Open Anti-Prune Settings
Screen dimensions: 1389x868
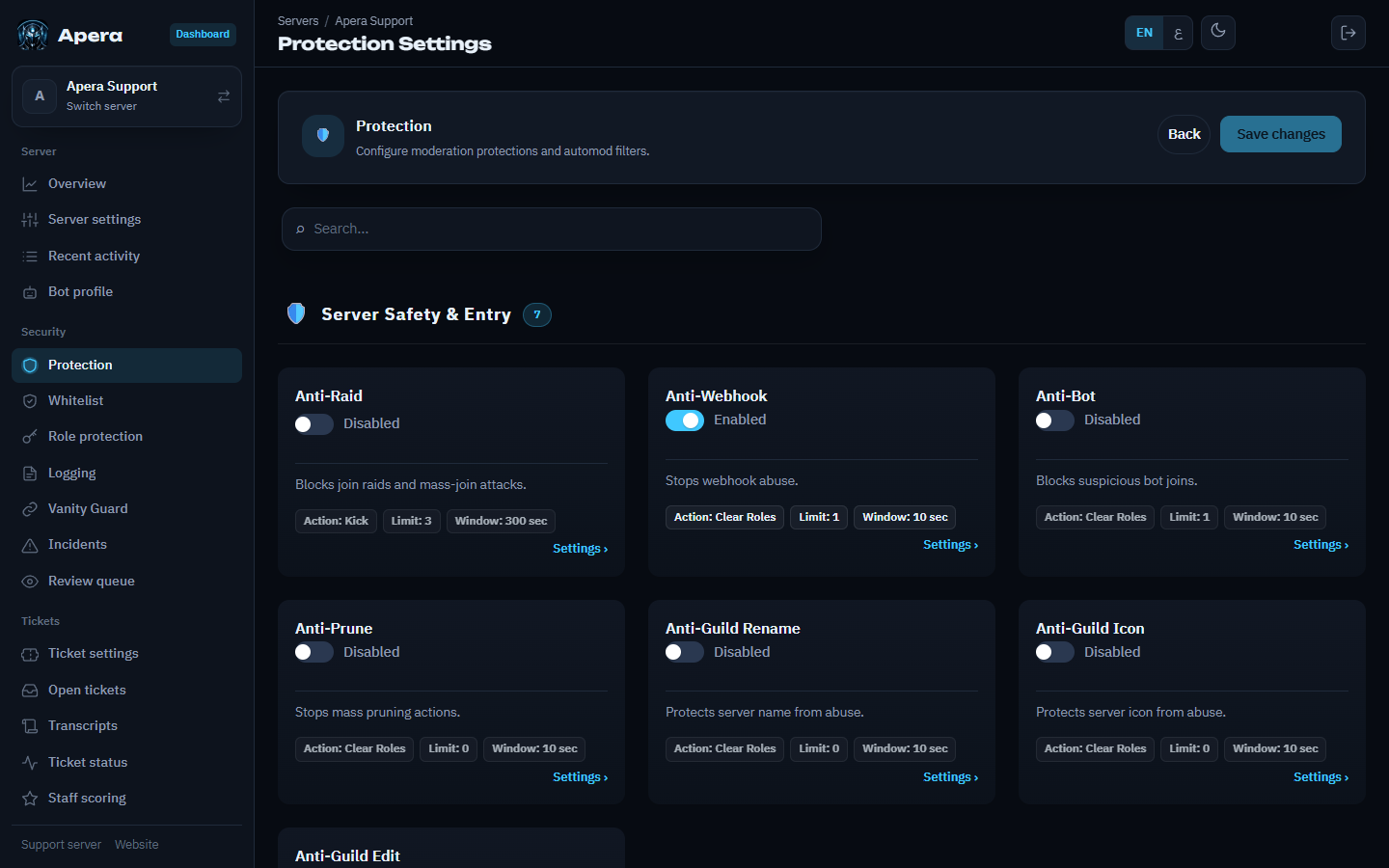point(580,777)
